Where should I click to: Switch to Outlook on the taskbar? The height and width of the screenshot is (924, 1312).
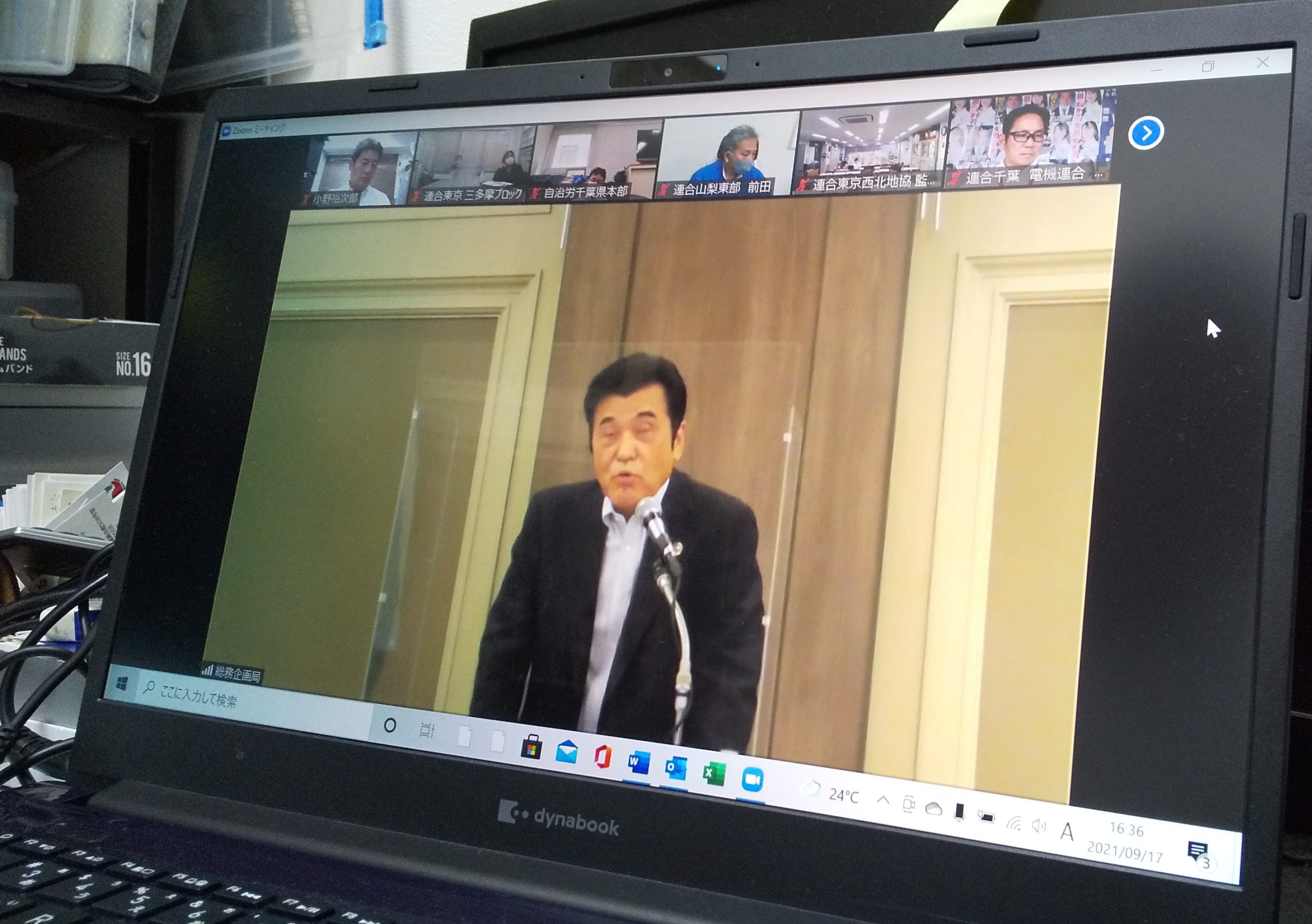[x=675, y=769]
